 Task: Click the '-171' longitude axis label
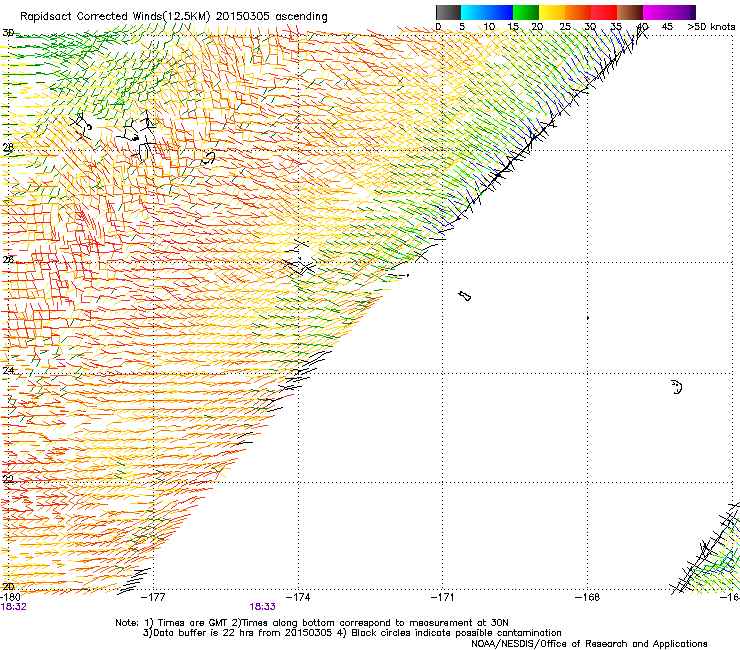[x=443, y=597]
